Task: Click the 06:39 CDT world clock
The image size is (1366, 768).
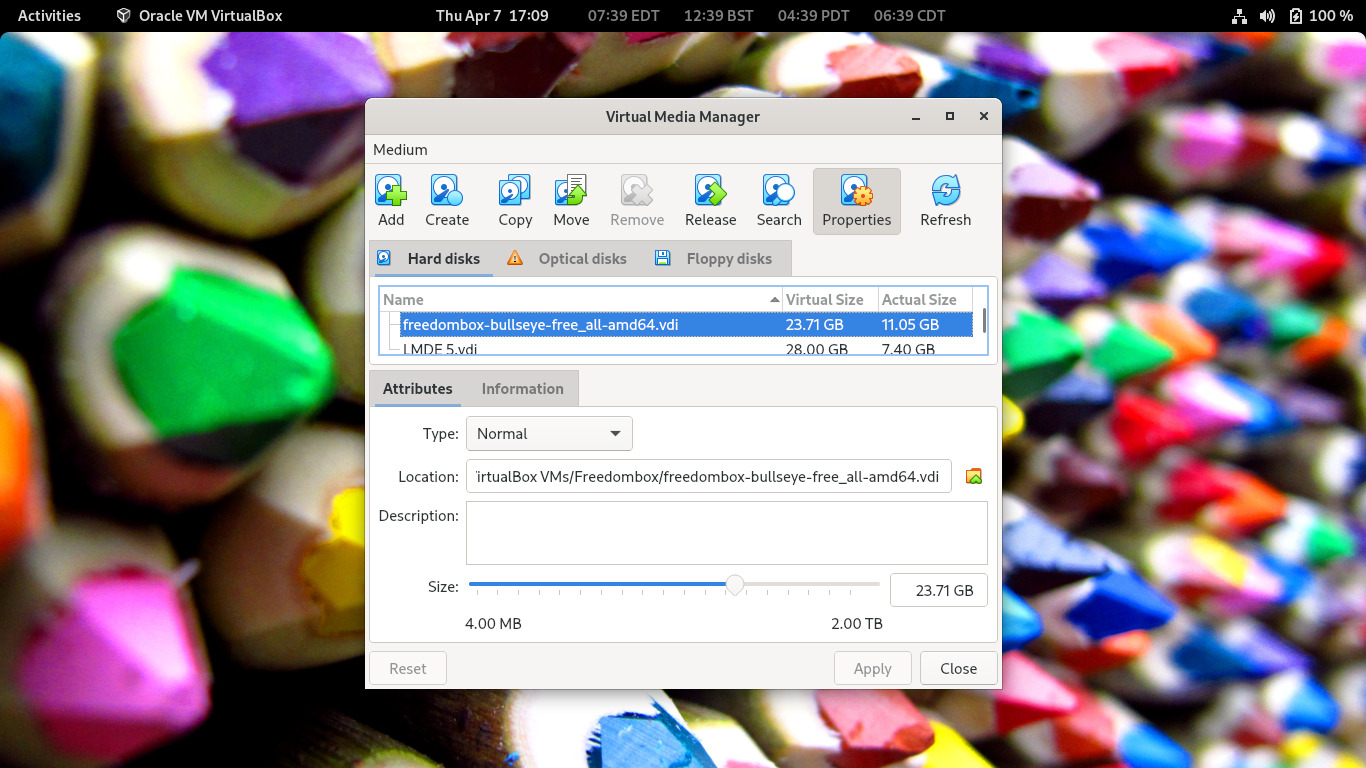Action: coord(909,16)
